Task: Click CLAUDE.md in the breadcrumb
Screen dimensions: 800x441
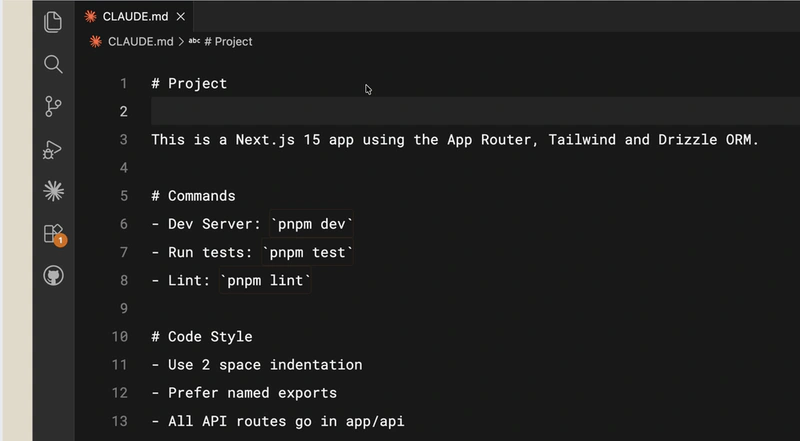Action: click(x=140, y=41)
